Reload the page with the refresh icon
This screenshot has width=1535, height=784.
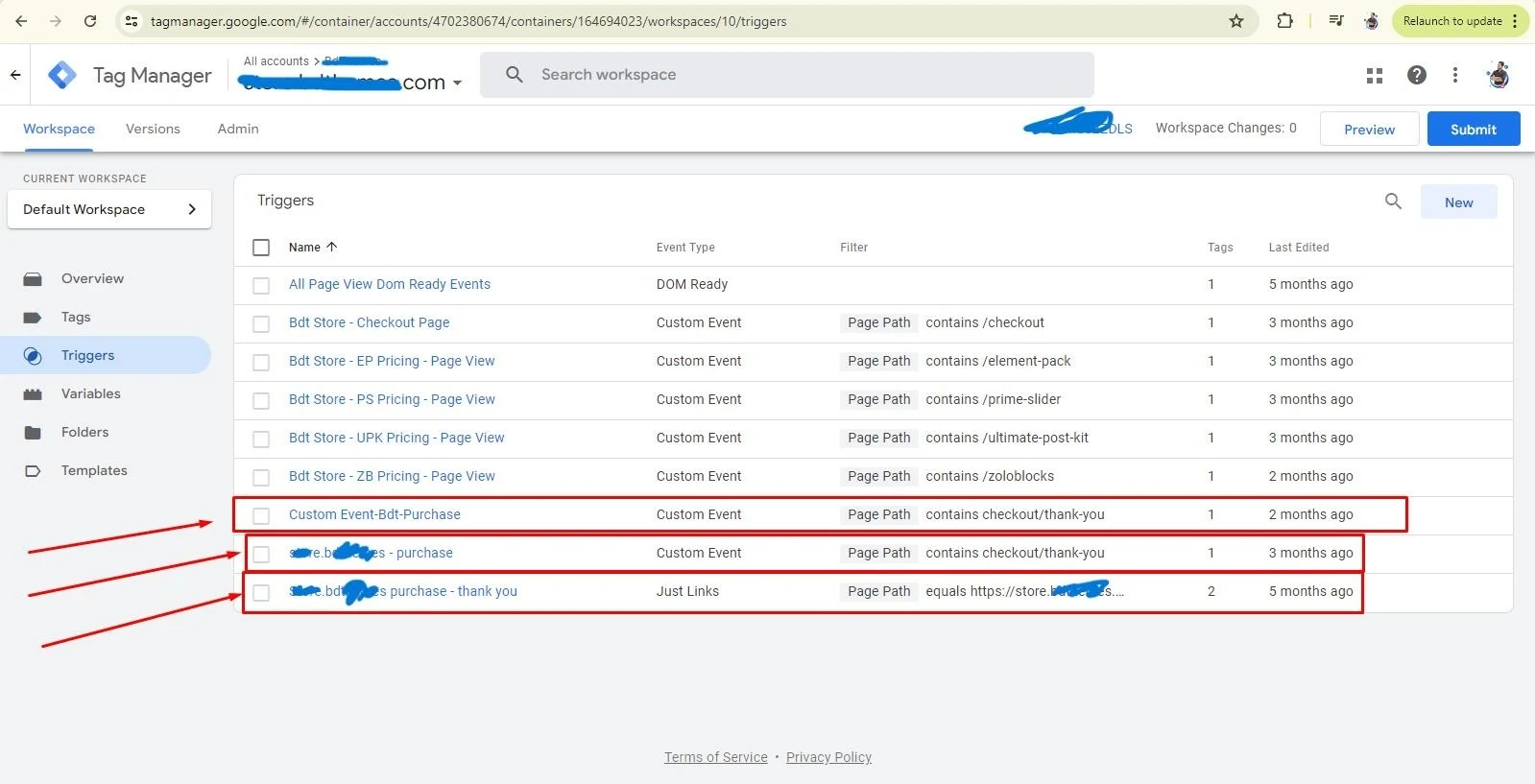coord(90,21)
